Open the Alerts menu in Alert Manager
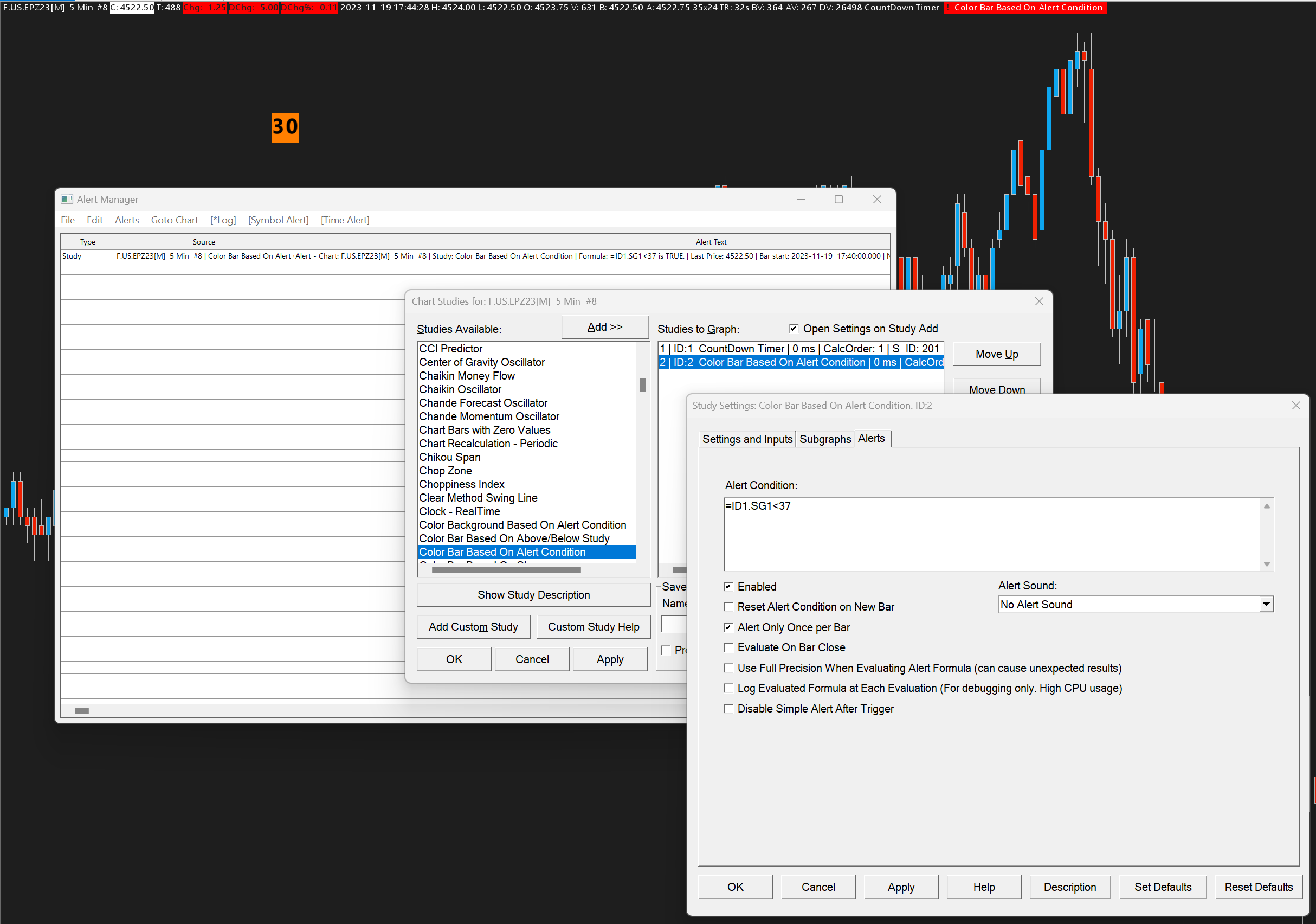 [x=127, y=220]
